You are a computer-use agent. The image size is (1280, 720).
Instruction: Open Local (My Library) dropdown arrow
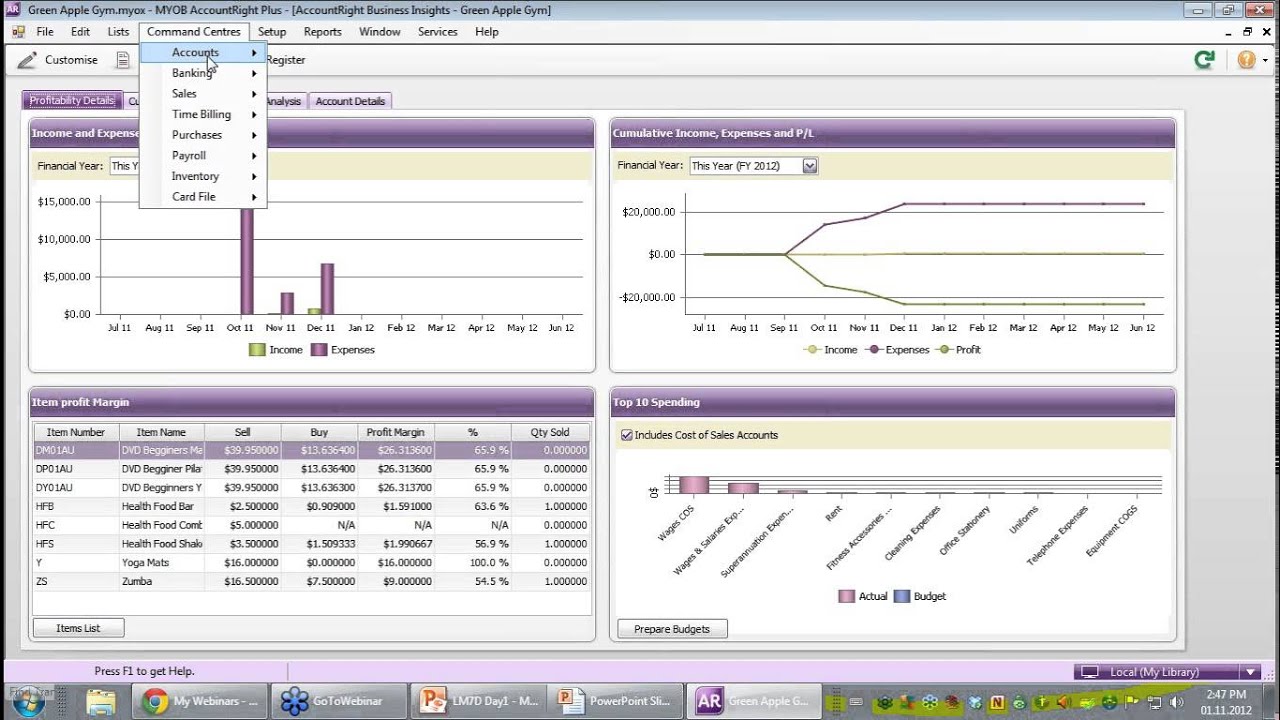point(1250,672)
